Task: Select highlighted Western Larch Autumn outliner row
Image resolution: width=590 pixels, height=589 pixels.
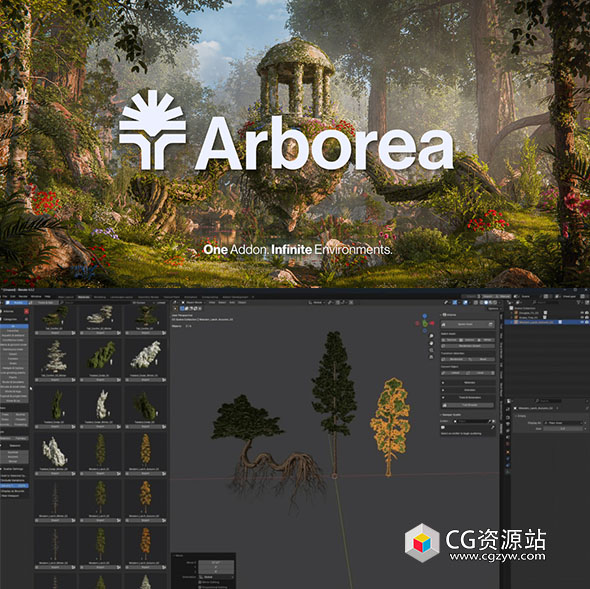Action: 547,322
